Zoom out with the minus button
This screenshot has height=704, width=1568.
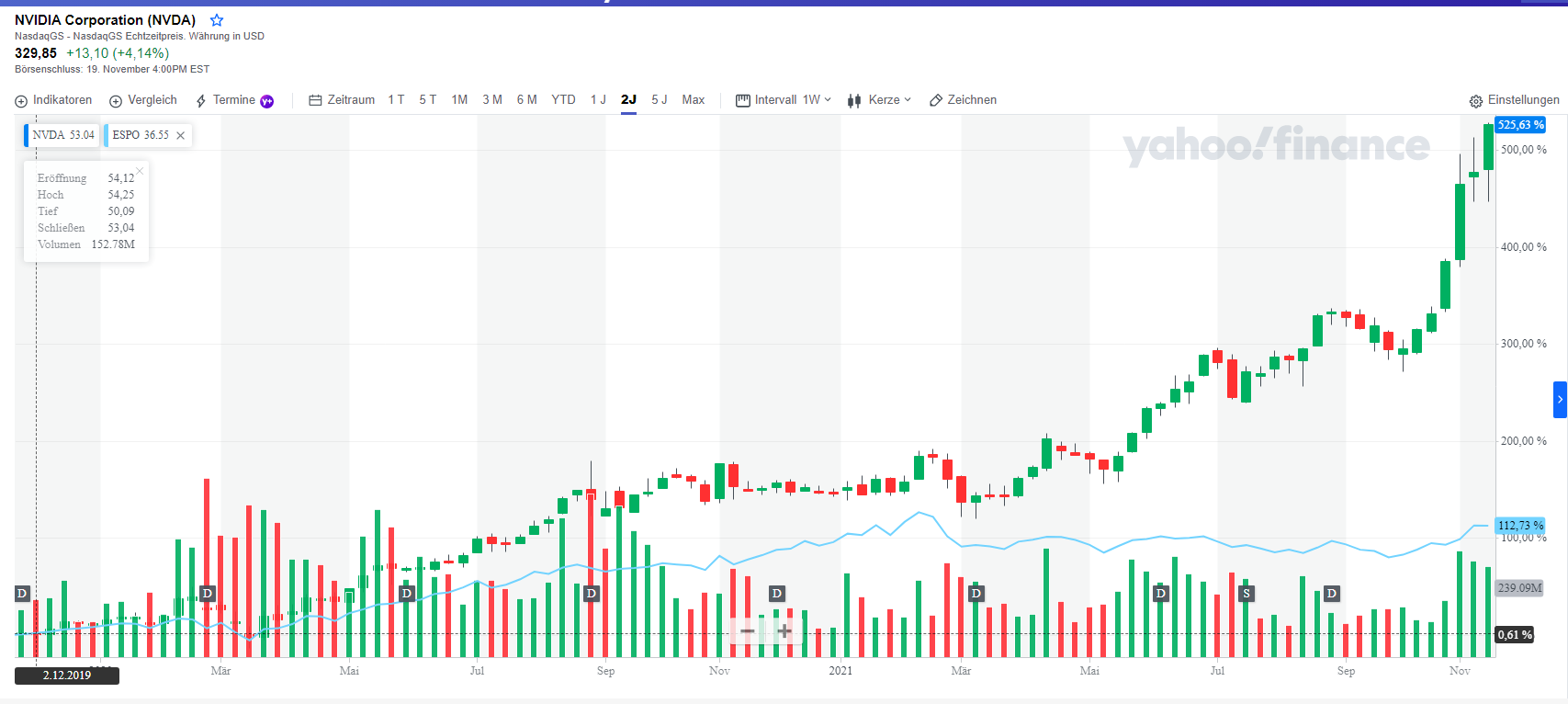click(x=748, y=630)
